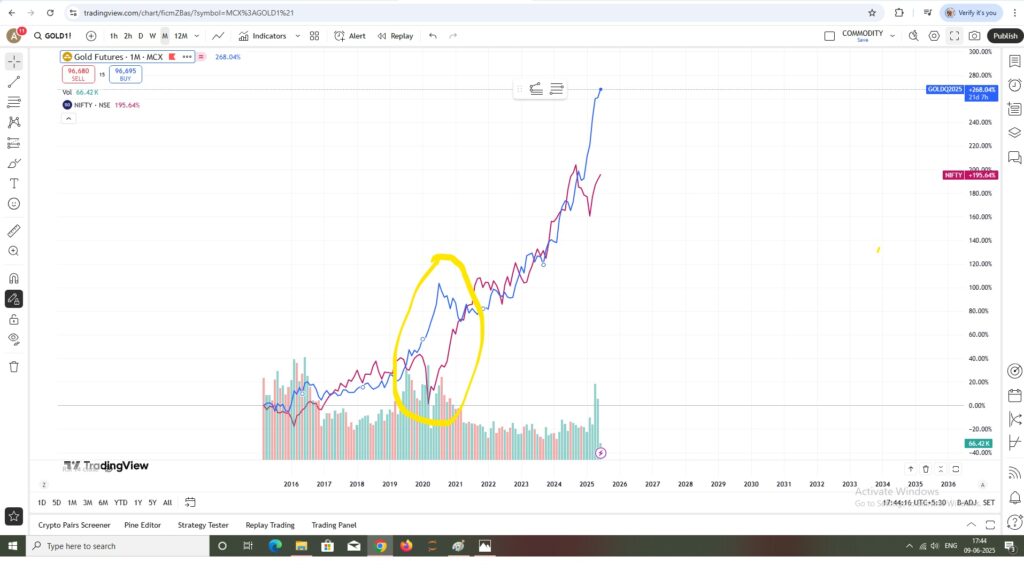1024x572 pixels.
Task: Open go to date calendar icon
Action: (x=190, y=502)
